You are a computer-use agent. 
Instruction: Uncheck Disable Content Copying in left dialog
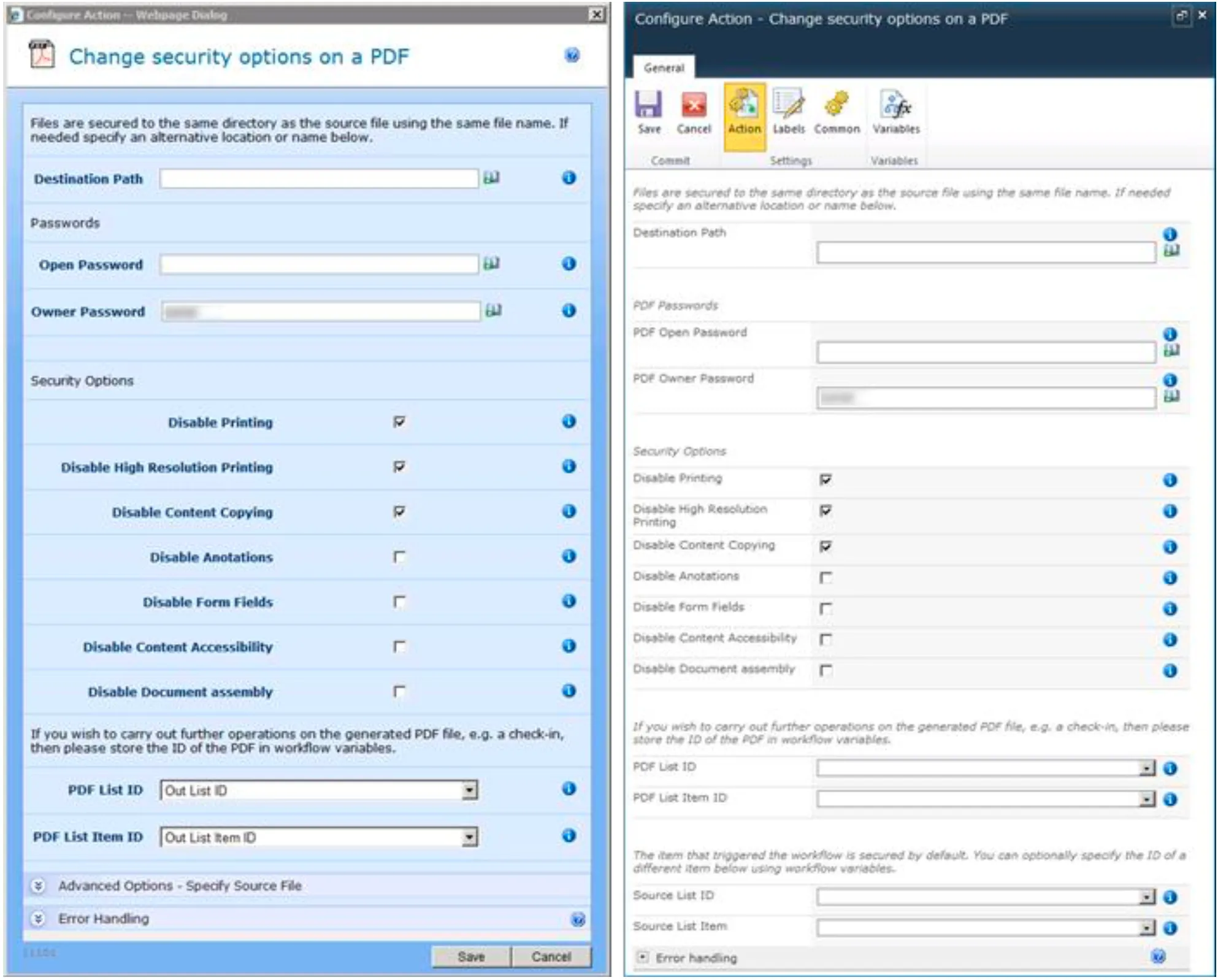(399, 511)
